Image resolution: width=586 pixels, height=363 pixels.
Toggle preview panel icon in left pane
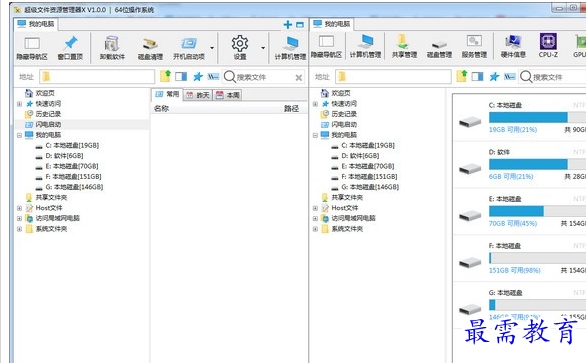(181, 77)
